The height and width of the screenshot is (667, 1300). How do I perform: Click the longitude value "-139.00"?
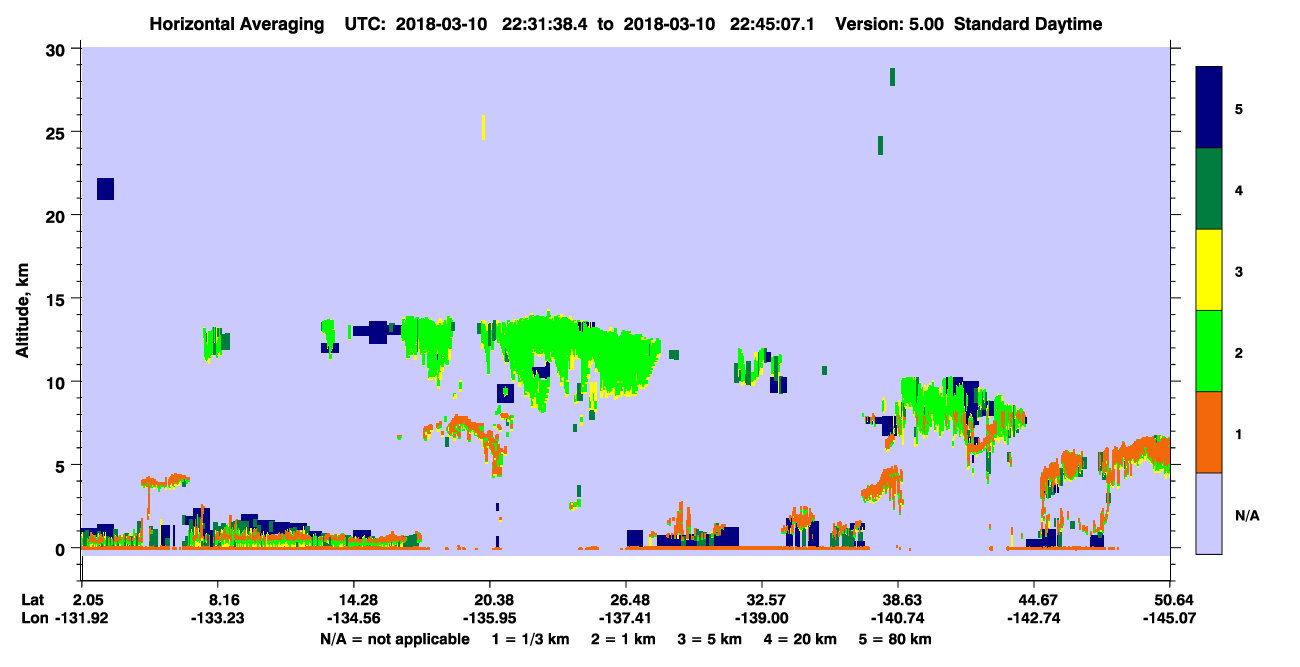(762, 618)
